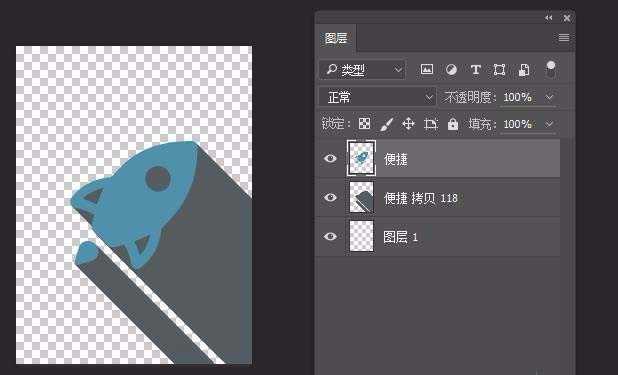Filter layers by adjustment layer icon

pos(451,70)
